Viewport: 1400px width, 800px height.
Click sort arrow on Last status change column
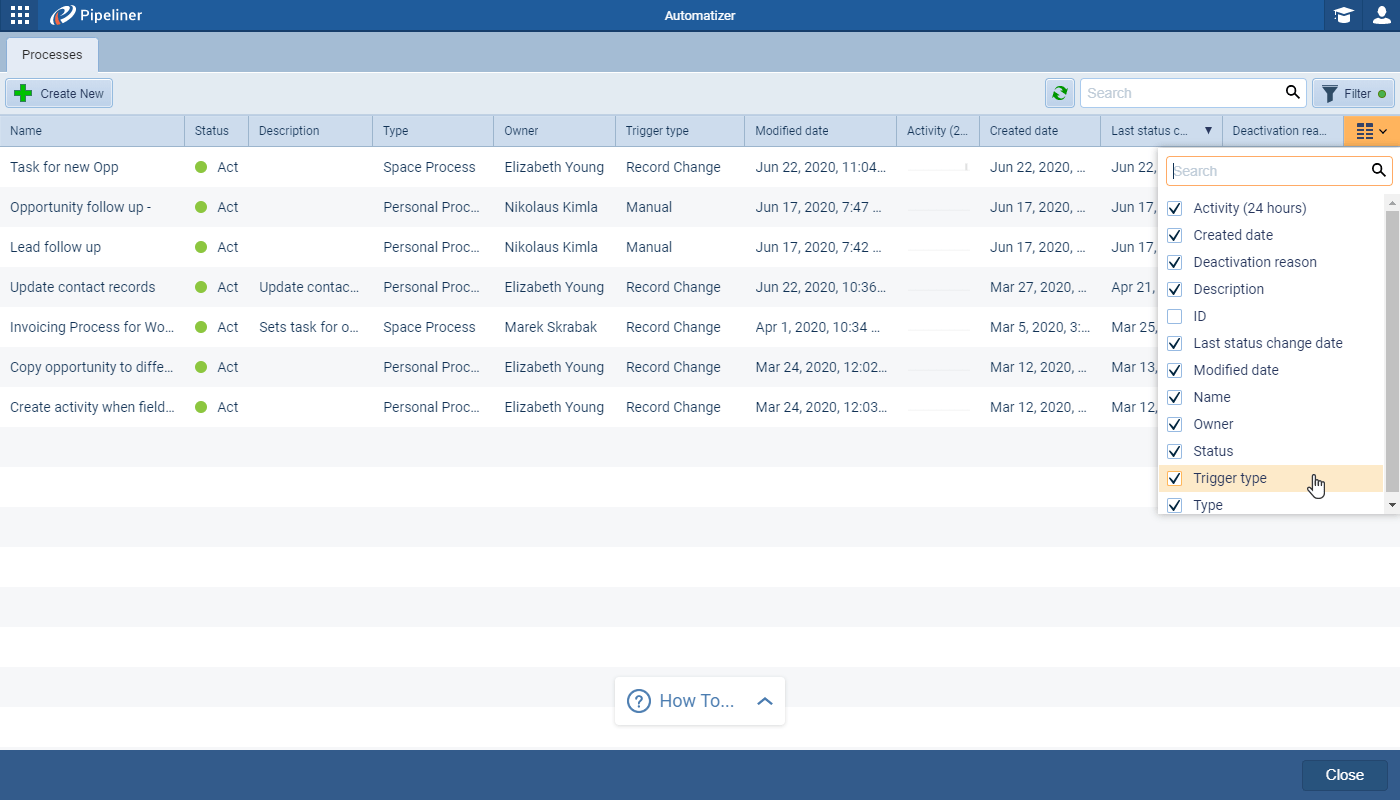1208,131
